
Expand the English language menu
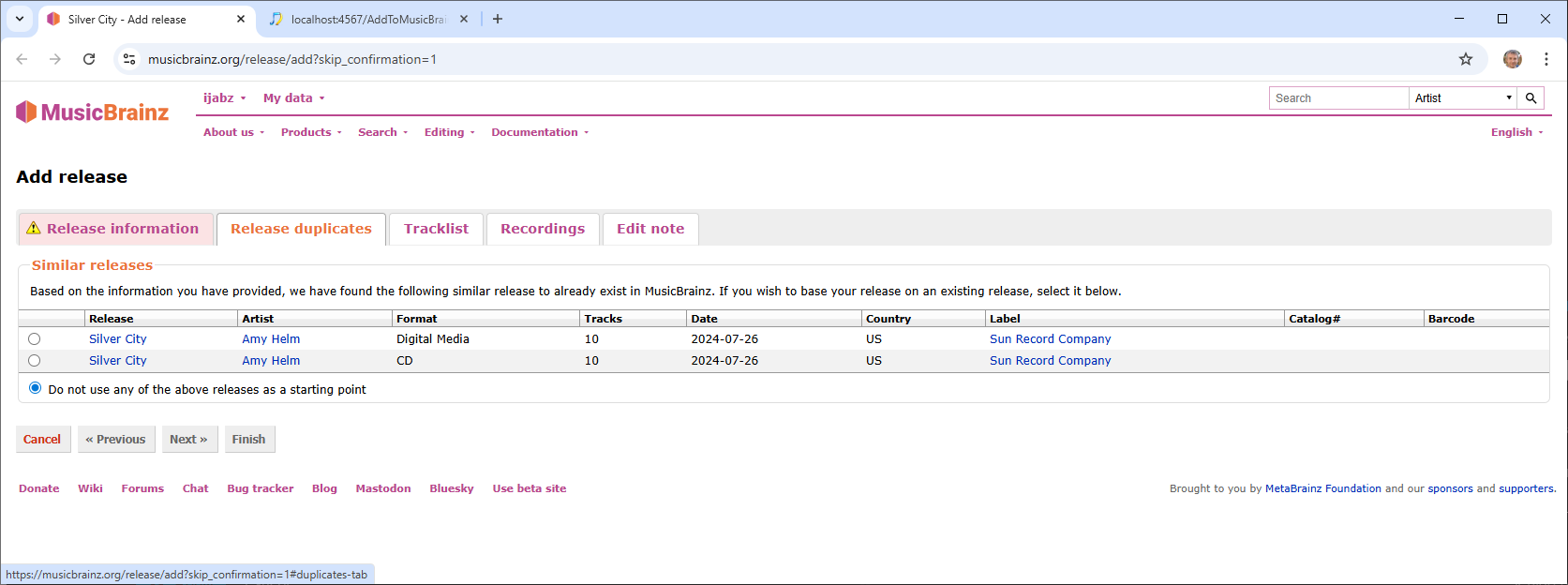[1516, 132]
